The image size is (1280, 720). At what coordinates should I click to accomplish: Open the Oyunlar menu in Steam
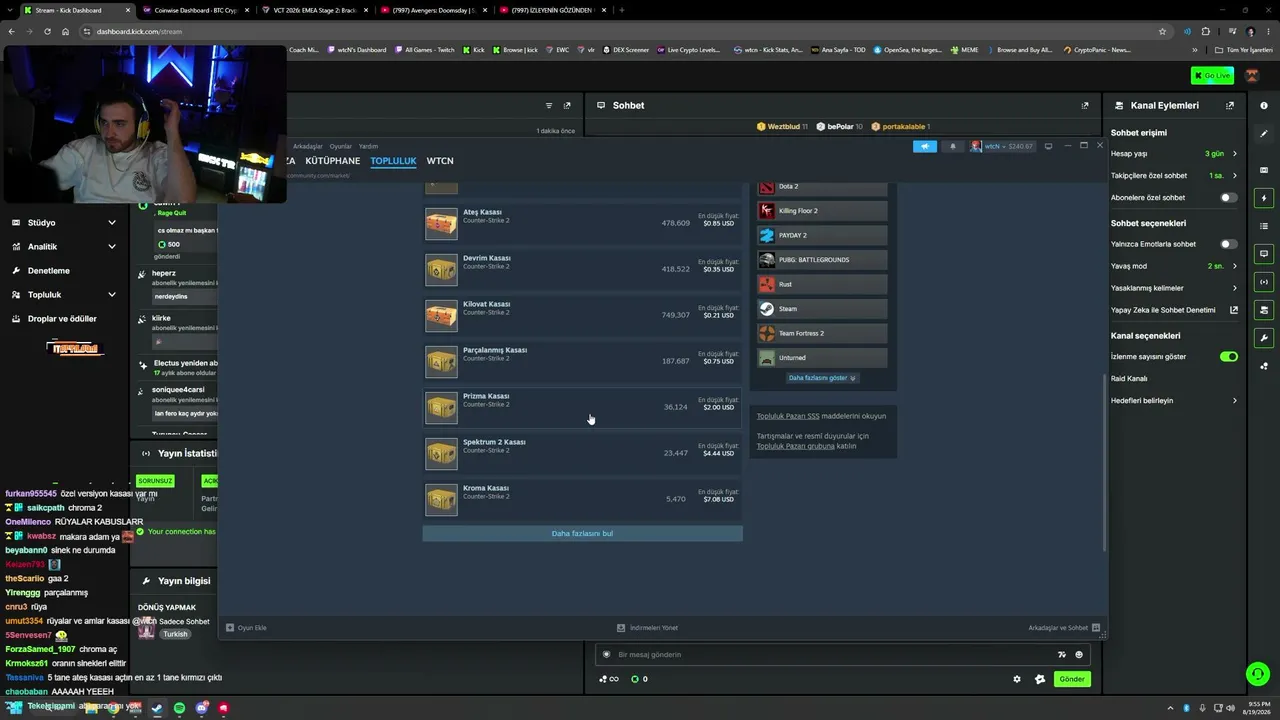pyautogui.click(x=341, y=146)
